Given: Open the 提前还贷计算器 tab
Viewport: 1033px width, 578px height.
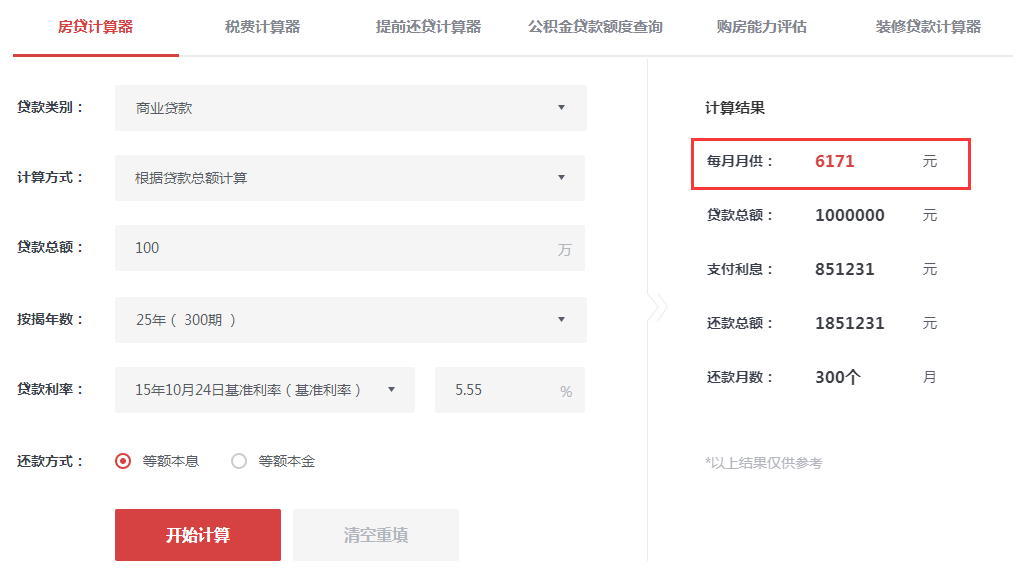Looking at the screenshot, I should tap(428, 27).
